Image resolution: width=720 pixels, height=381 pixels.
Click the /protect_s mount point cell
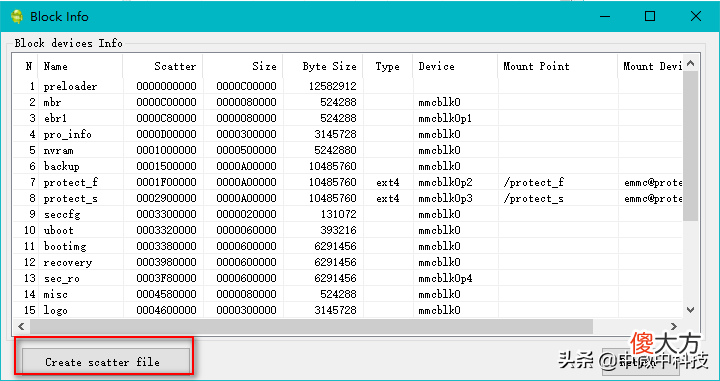(534, 198)
